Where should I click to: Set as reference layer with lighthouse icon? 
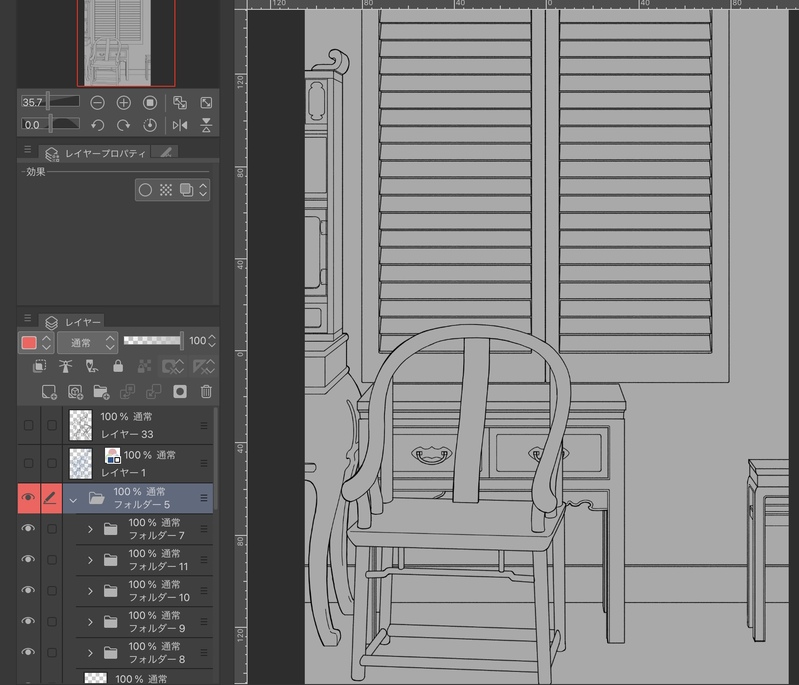coord(66,367)
